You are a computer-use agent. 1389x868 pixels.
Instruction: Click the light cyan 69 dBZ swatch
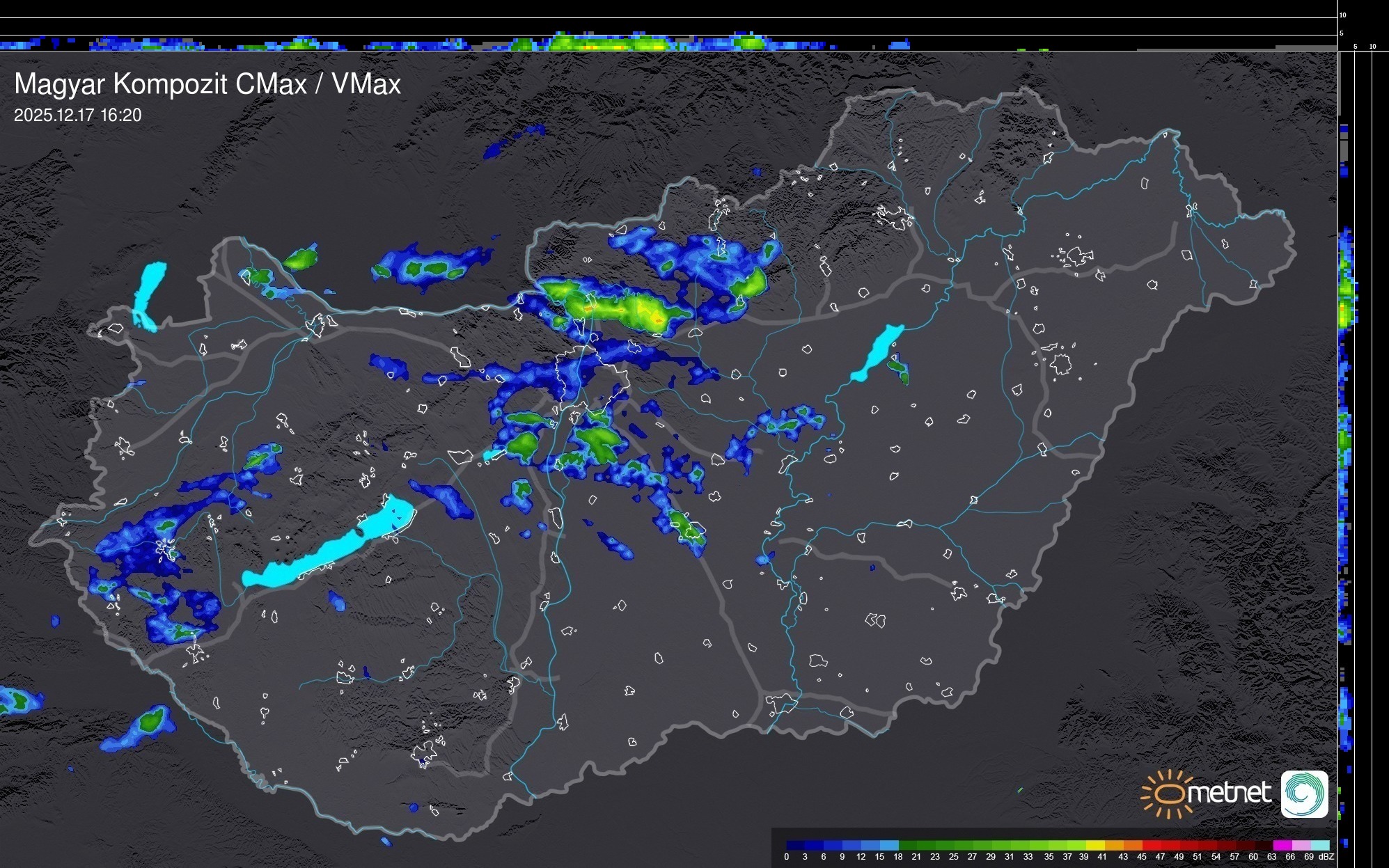point(1319,845)
